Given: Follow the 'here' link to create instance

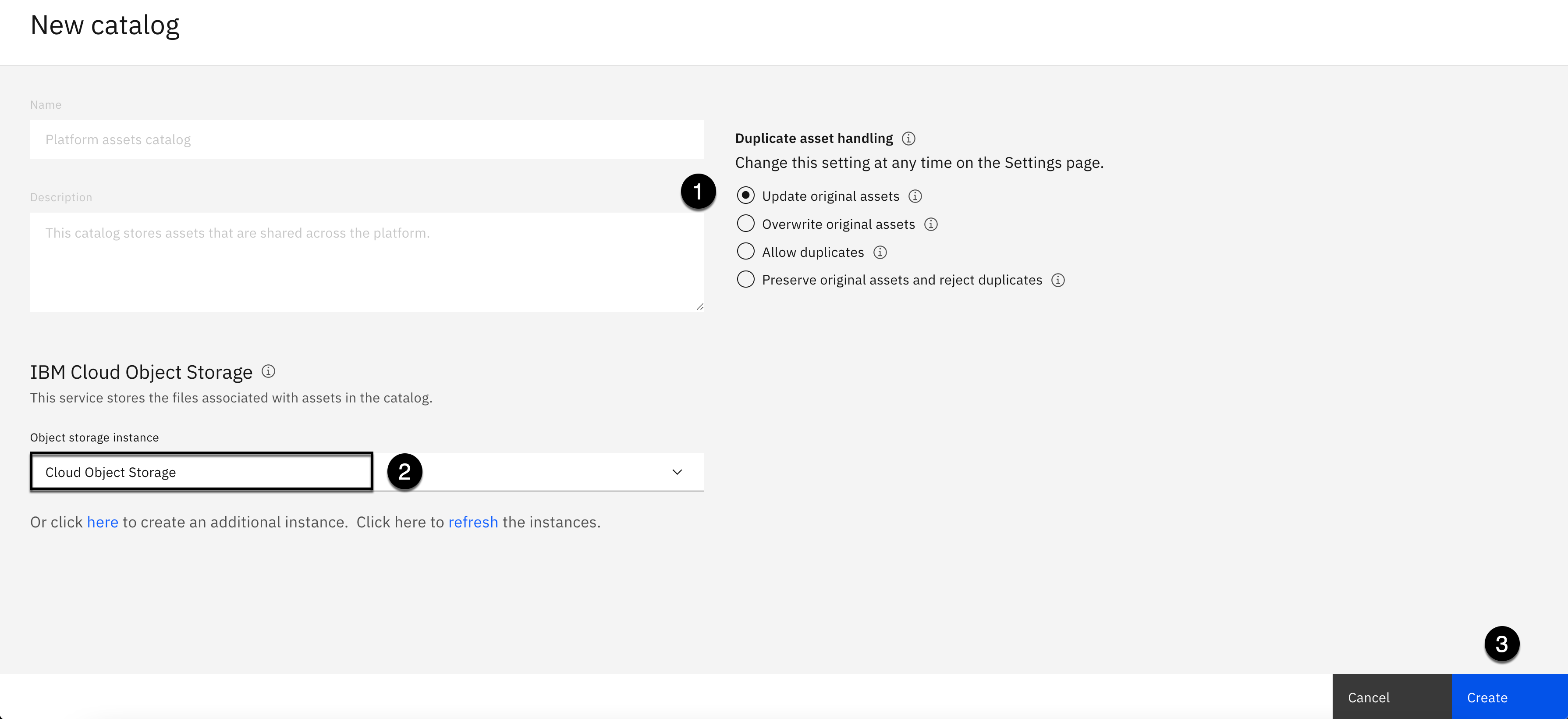Looking at the screenshot, I should (102, 522).
